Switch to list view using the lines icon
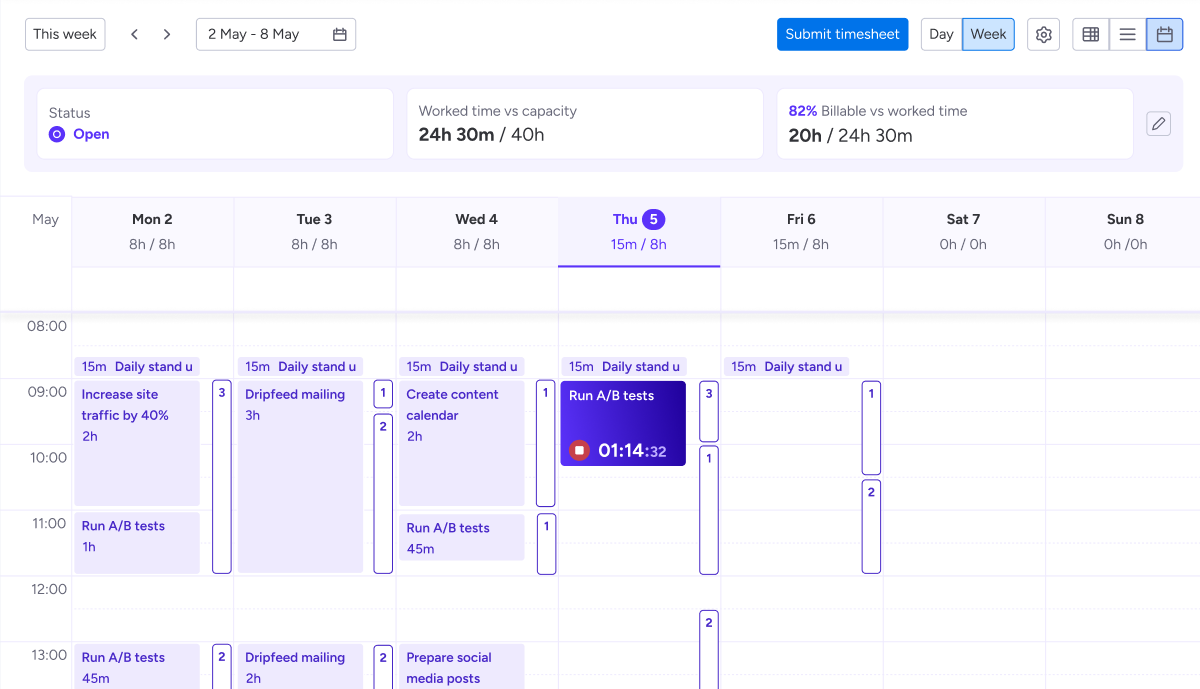This screenshot has height=689, width=1200. [1127, 34]
